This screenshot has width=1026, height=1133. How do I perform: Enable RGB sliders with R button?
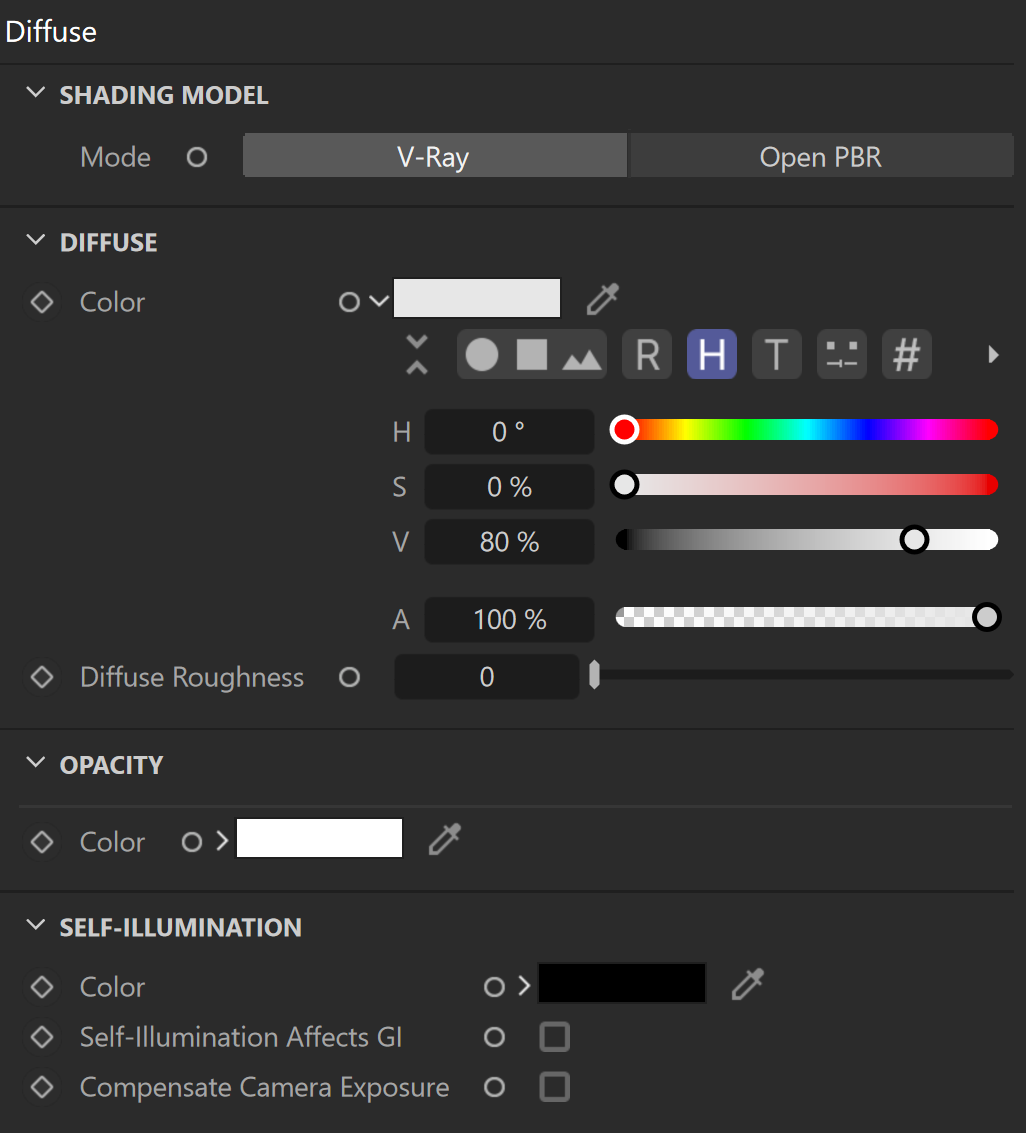647,355
